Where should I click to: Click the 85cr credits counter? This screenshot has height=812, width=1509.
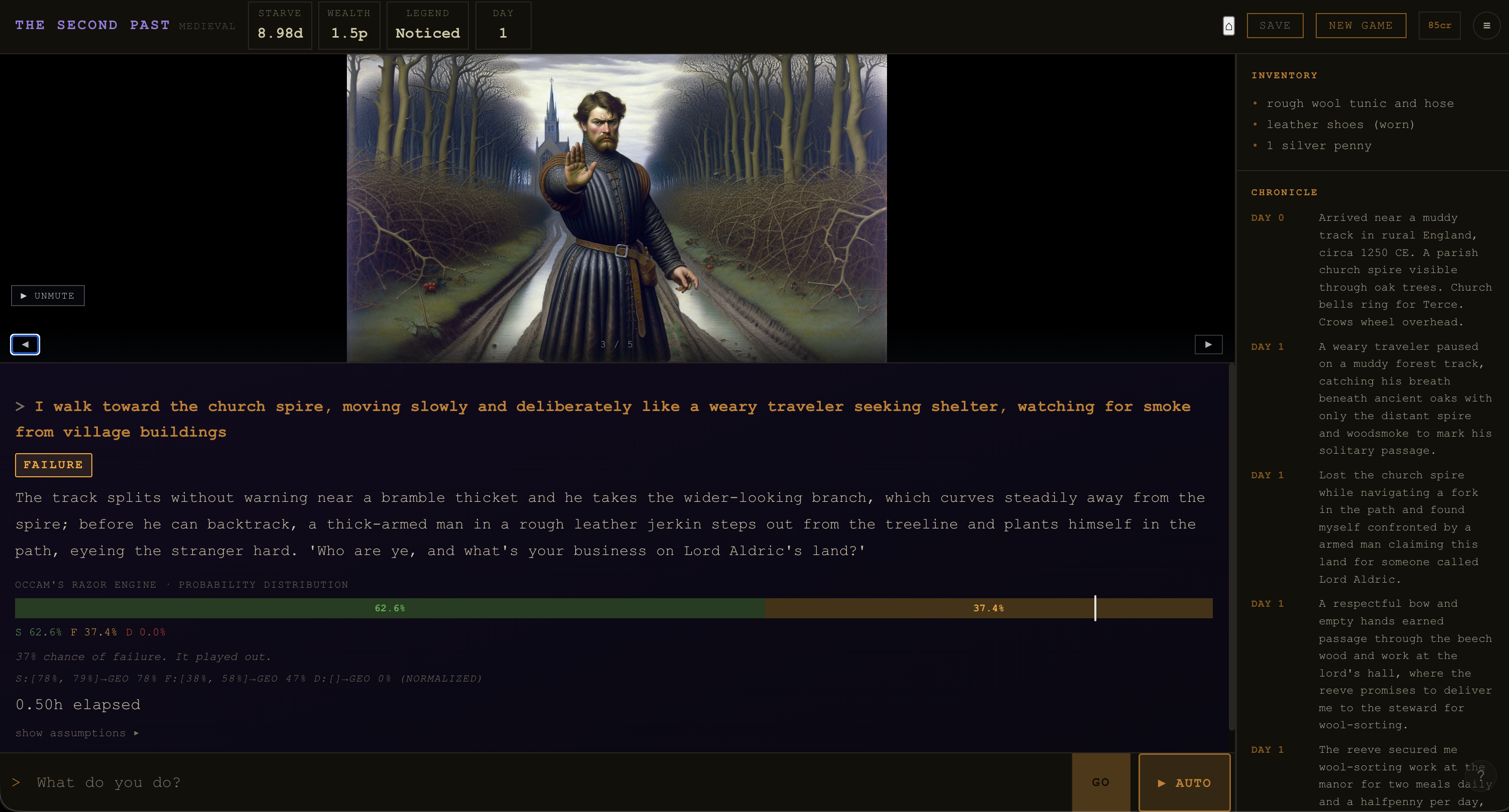coord(1439,25)
